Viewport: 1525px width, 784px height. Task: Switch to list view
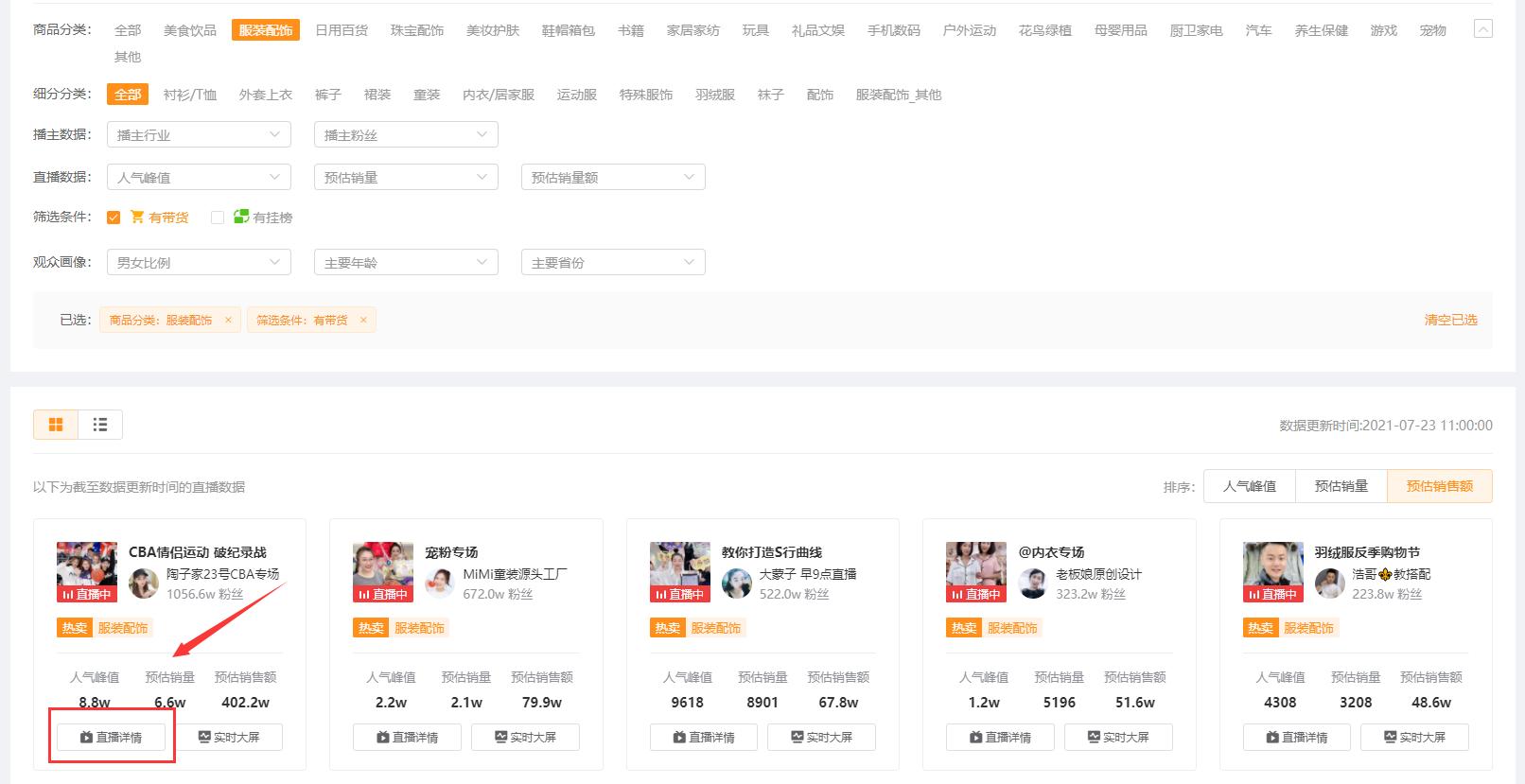coord(100,425)
